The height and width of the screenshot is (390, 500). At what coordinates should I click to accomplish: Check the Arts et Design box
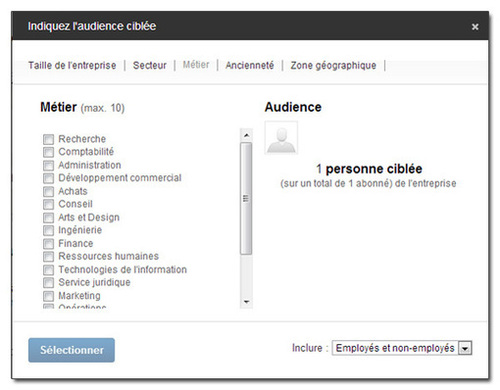(48, 218)
